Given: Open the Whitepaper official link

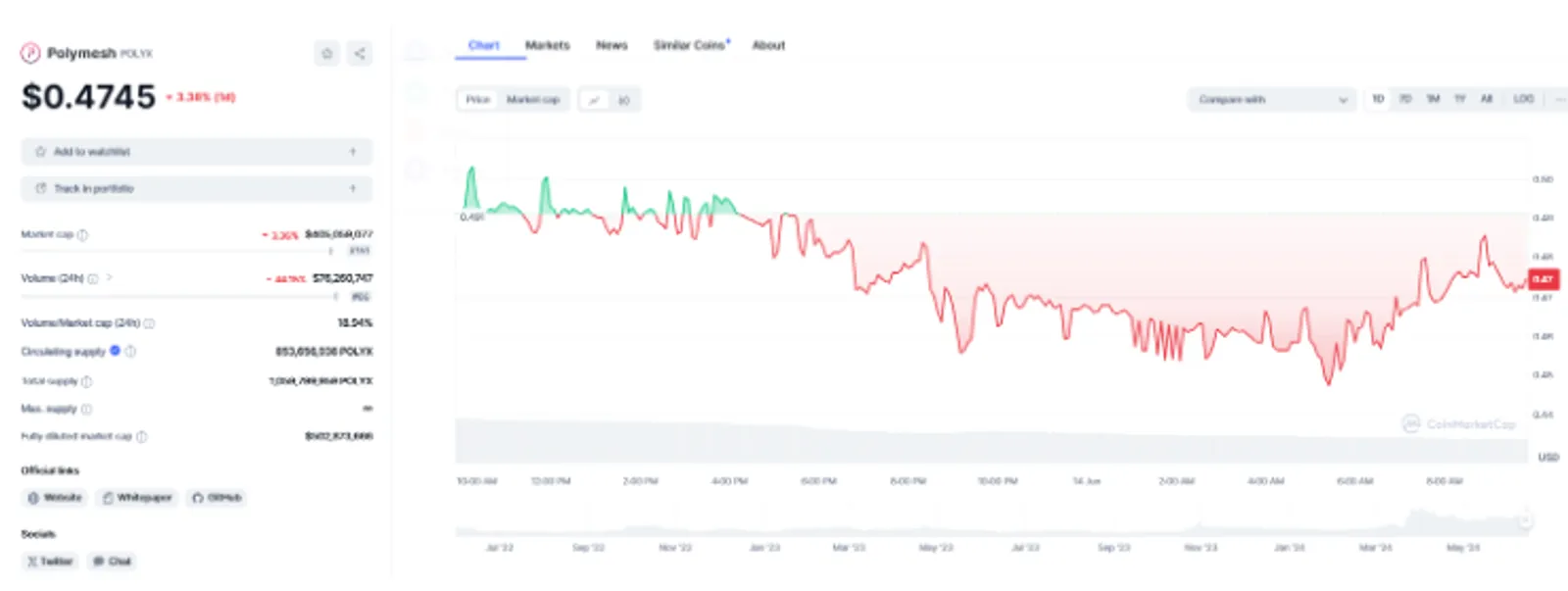Looking at the screenshot, I should [137, 498].
